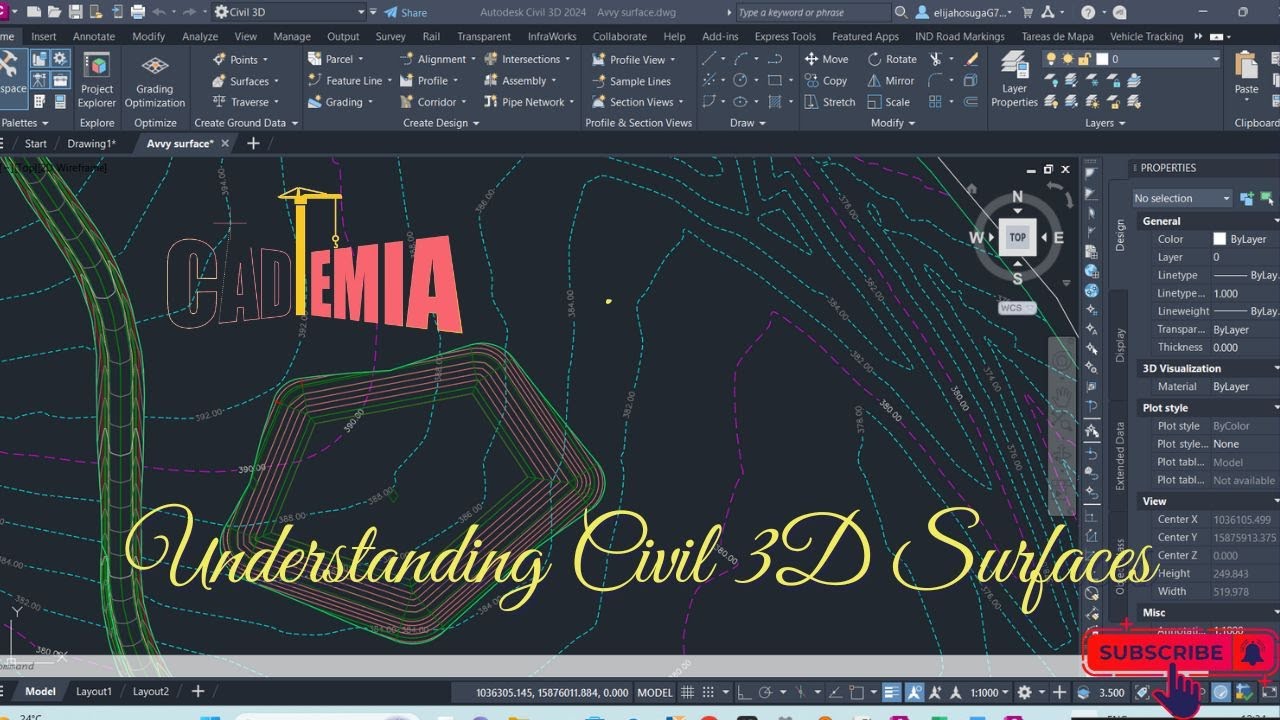Screen dimensions: 1280x720
Task: Click the new tab plus button
Action: tap(253, 143)
